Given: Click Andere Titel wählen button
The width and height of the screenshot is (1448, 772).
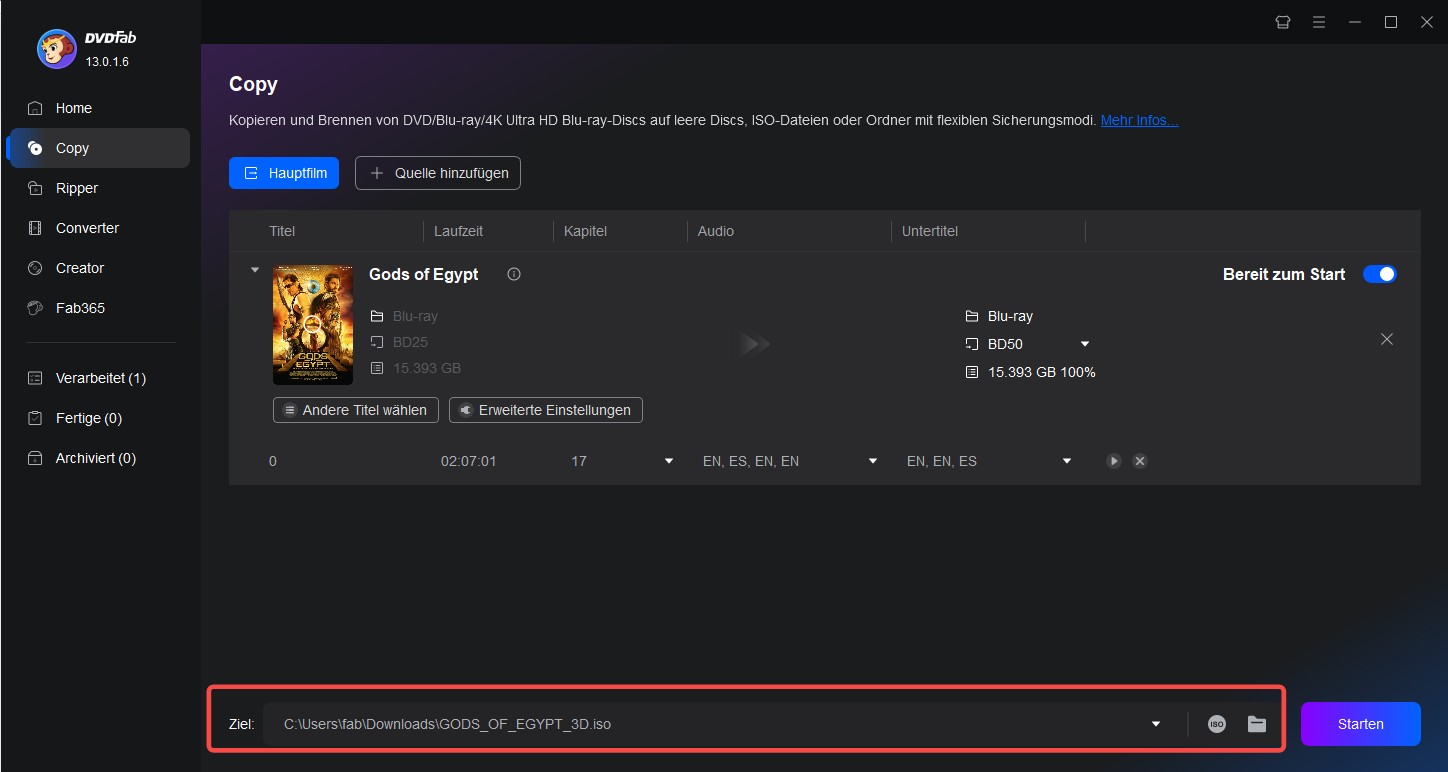Looking at the screenshot, I should tap(356, 410).
